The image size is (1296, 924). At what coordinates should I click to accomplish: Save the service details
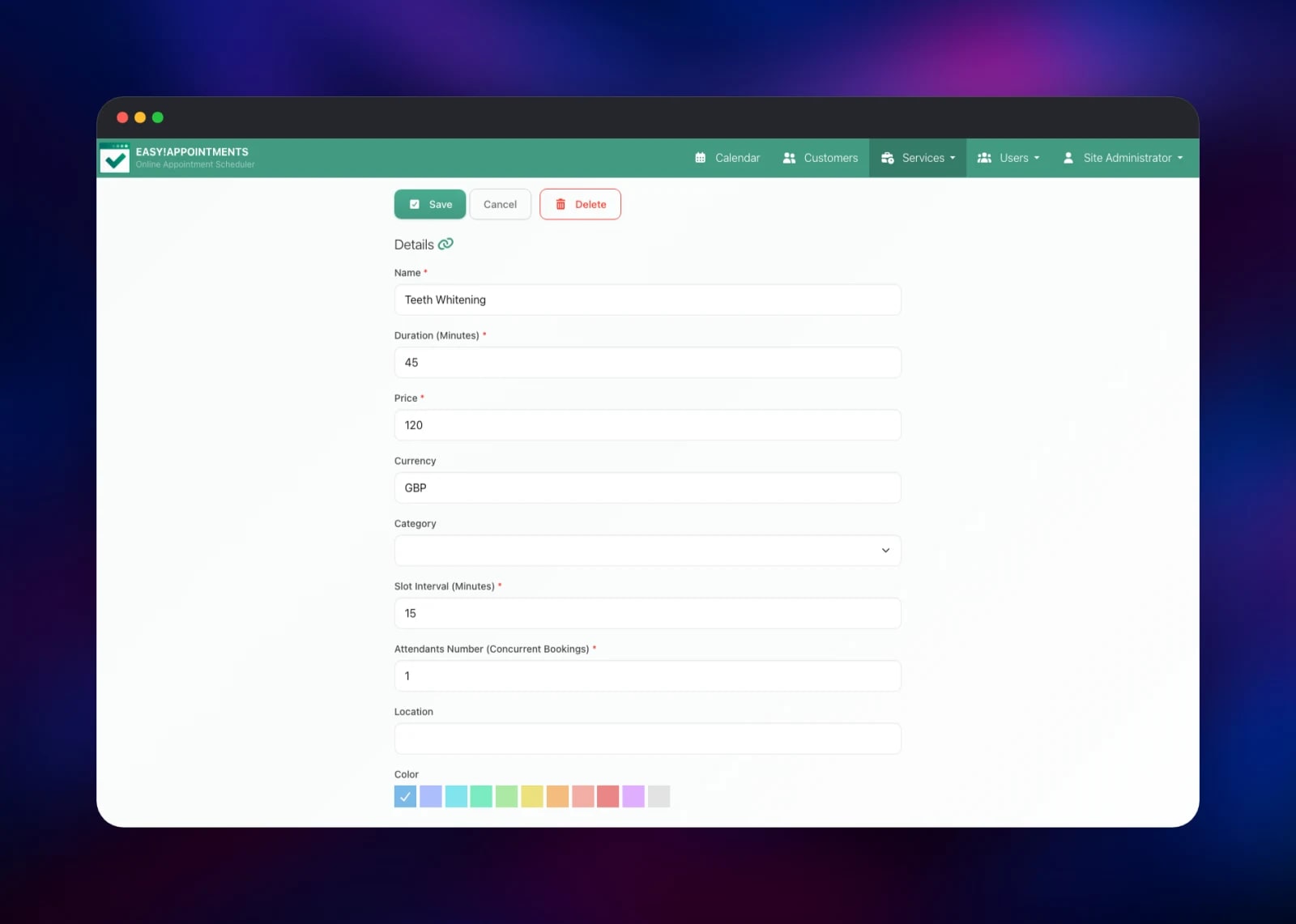click(430, 204)
